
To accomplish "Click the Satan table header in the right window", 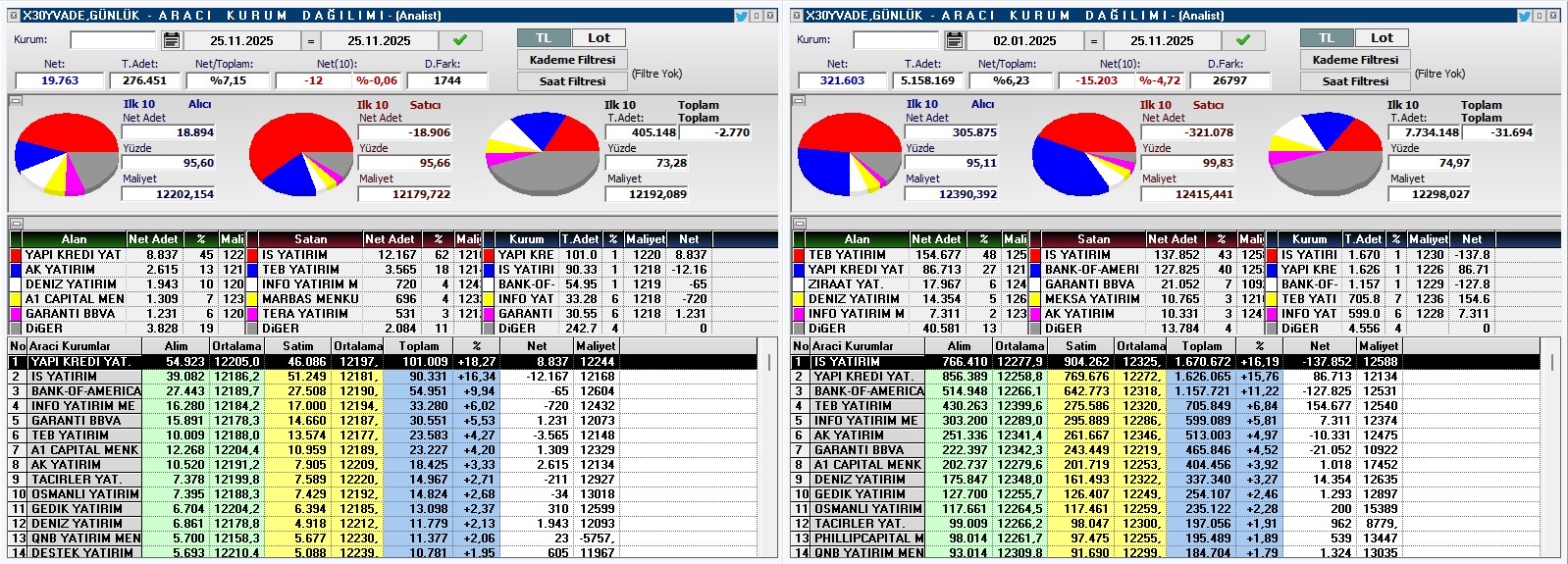I will click(1093, 239).
